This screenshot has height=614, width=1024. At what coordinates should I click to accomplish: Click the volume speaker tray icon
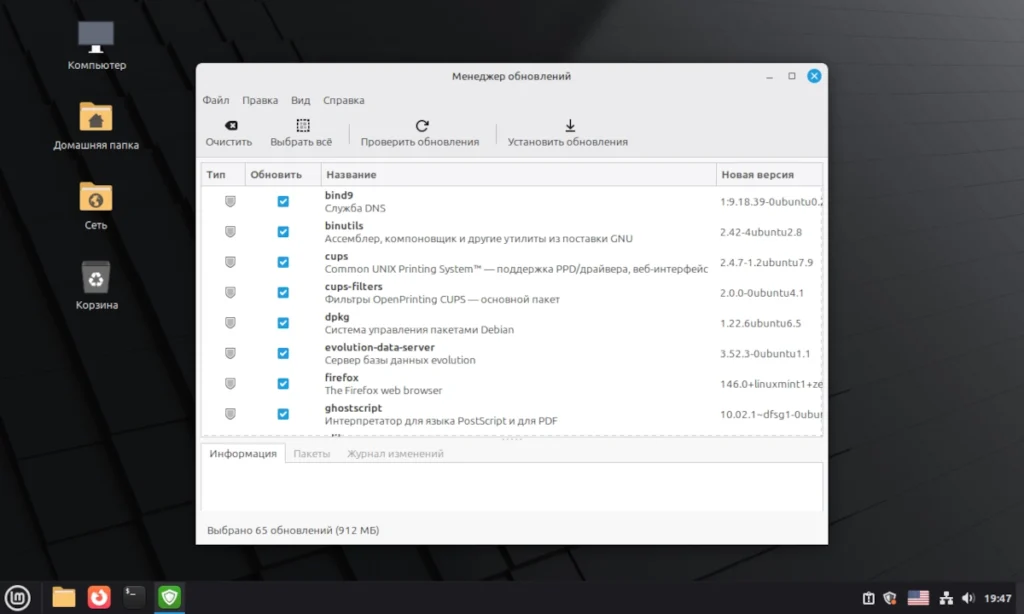968,598
